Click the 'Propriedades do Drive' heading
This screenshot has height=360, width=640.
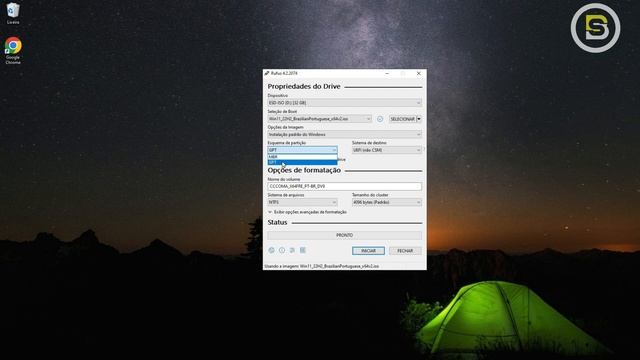304,87
